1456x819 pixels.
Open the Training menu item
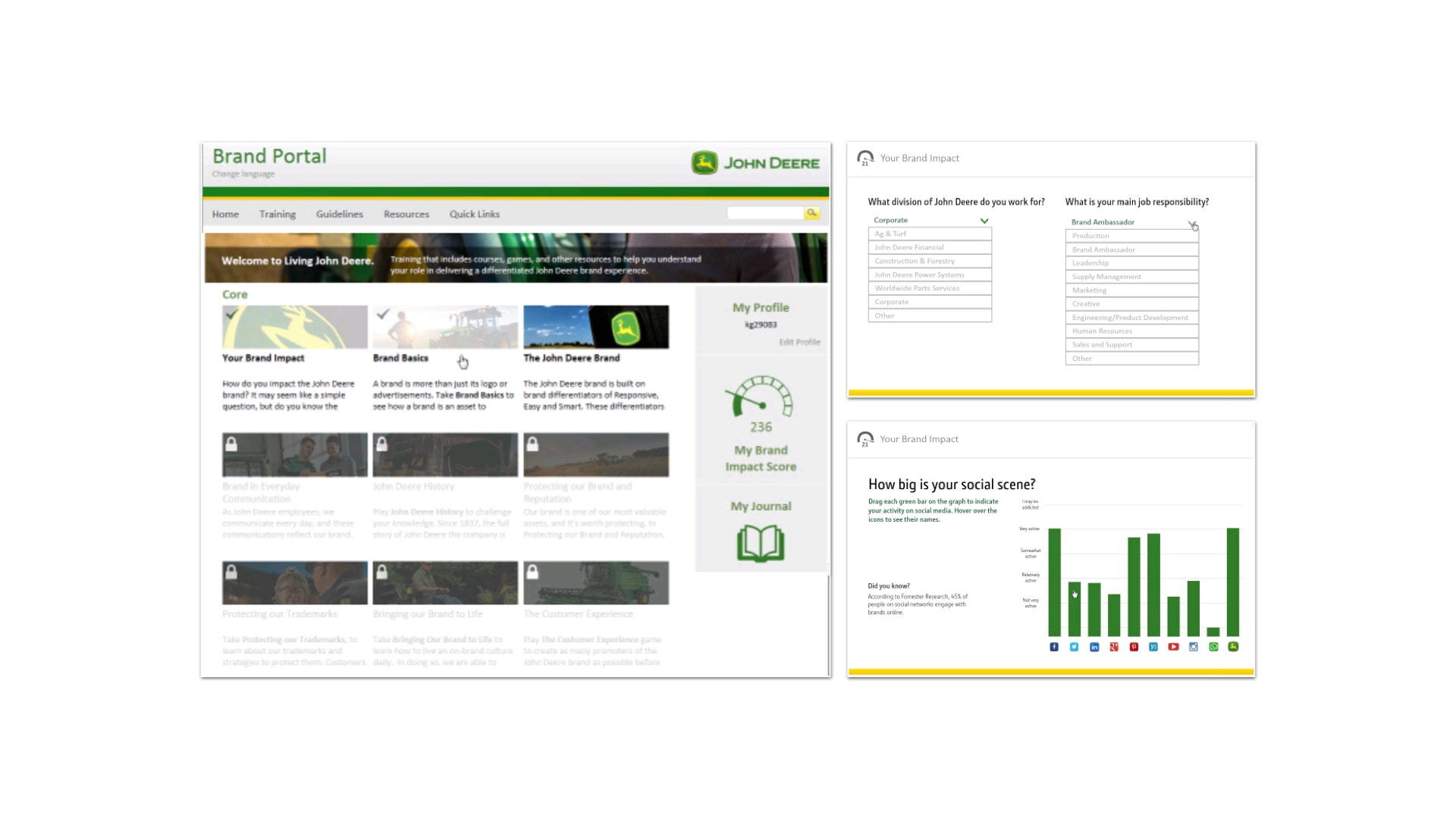(278, 215)
